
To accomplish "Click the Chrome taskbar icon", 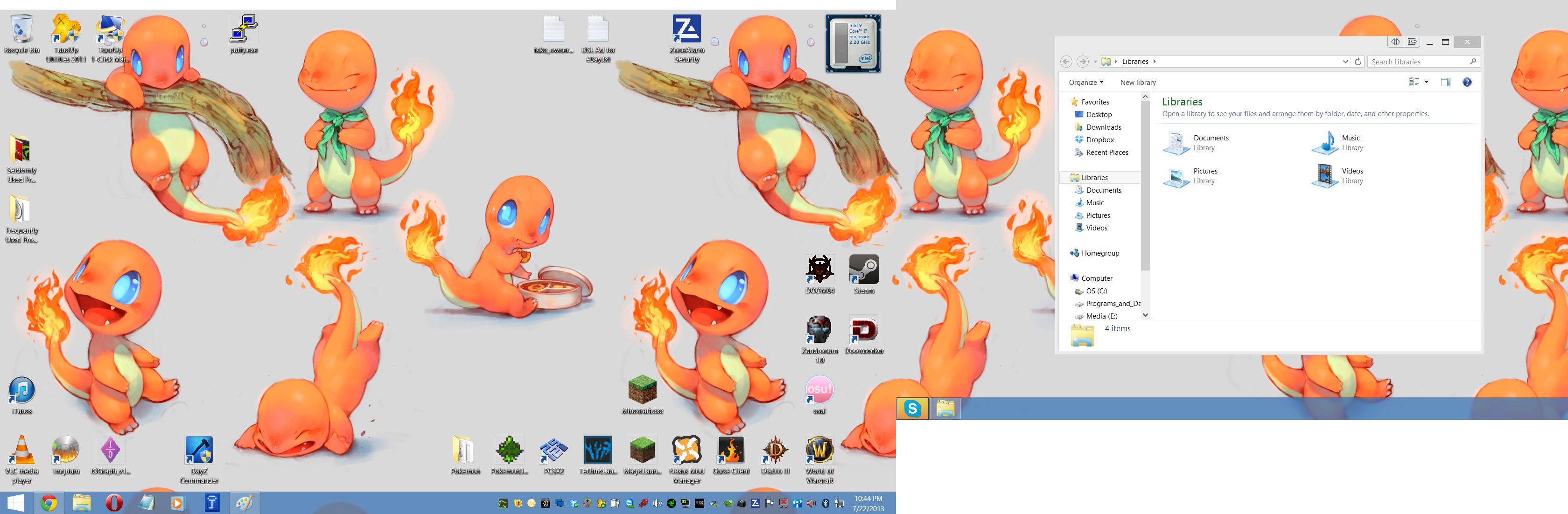I will tap(49, 502).
